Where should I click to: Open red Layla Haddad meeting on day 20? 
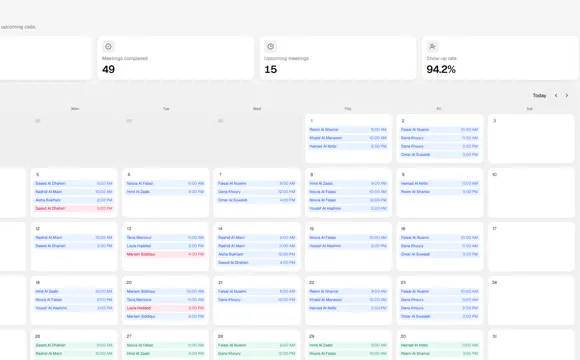165,308
